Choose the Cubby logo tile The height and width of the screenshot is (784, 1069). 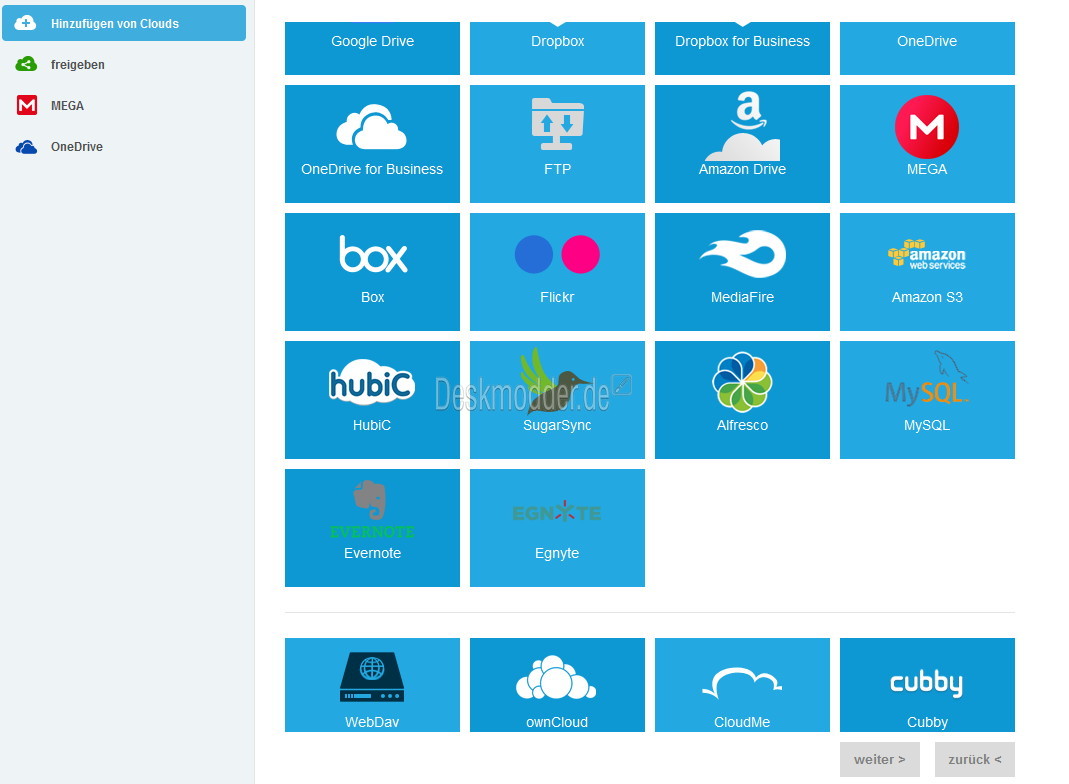click(927, 685)
